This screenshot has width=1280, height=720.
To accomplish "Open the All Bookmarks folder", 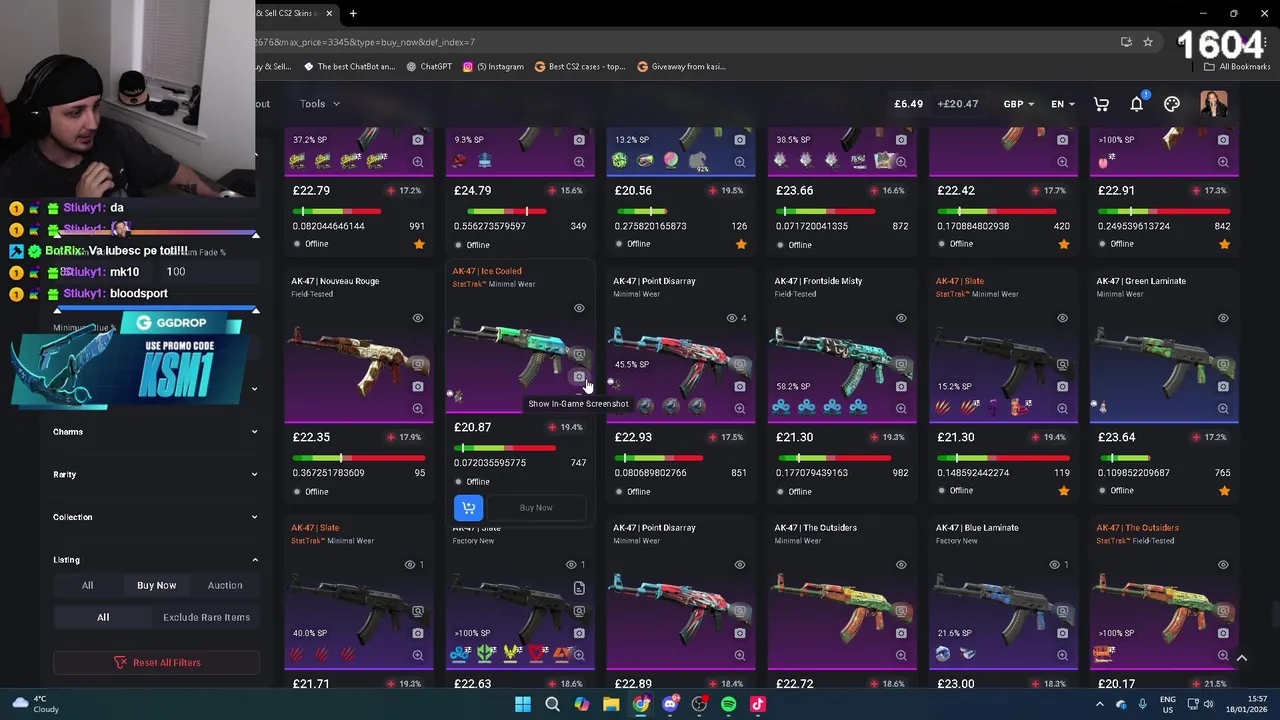I will point(1237,67).
